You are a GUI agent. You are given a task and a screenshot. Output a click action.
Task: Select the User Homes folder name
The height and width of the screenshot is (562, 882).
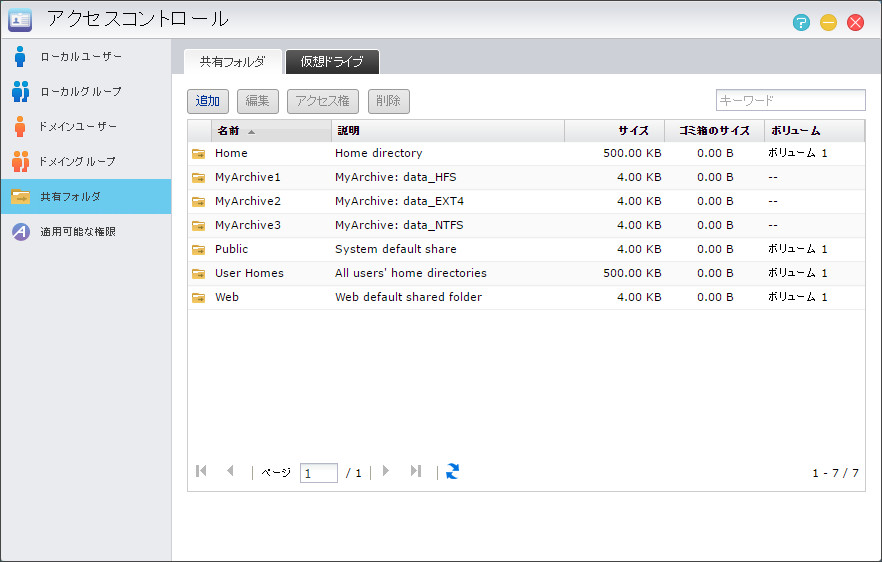(249, 273)
